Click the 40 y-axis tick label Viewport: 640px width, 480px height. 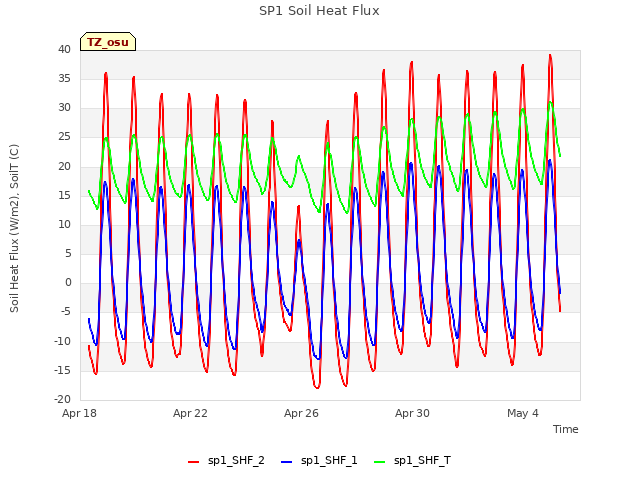(64, 49)
